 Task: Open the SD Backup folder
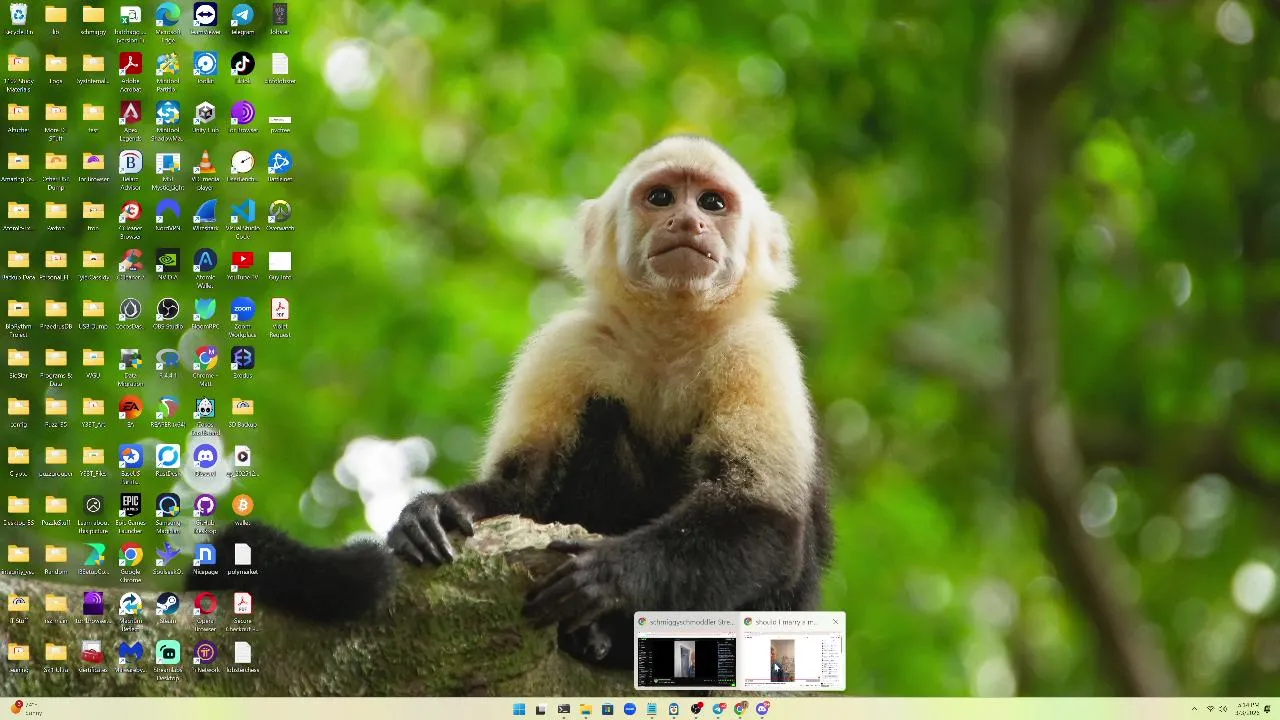(242, 411)
